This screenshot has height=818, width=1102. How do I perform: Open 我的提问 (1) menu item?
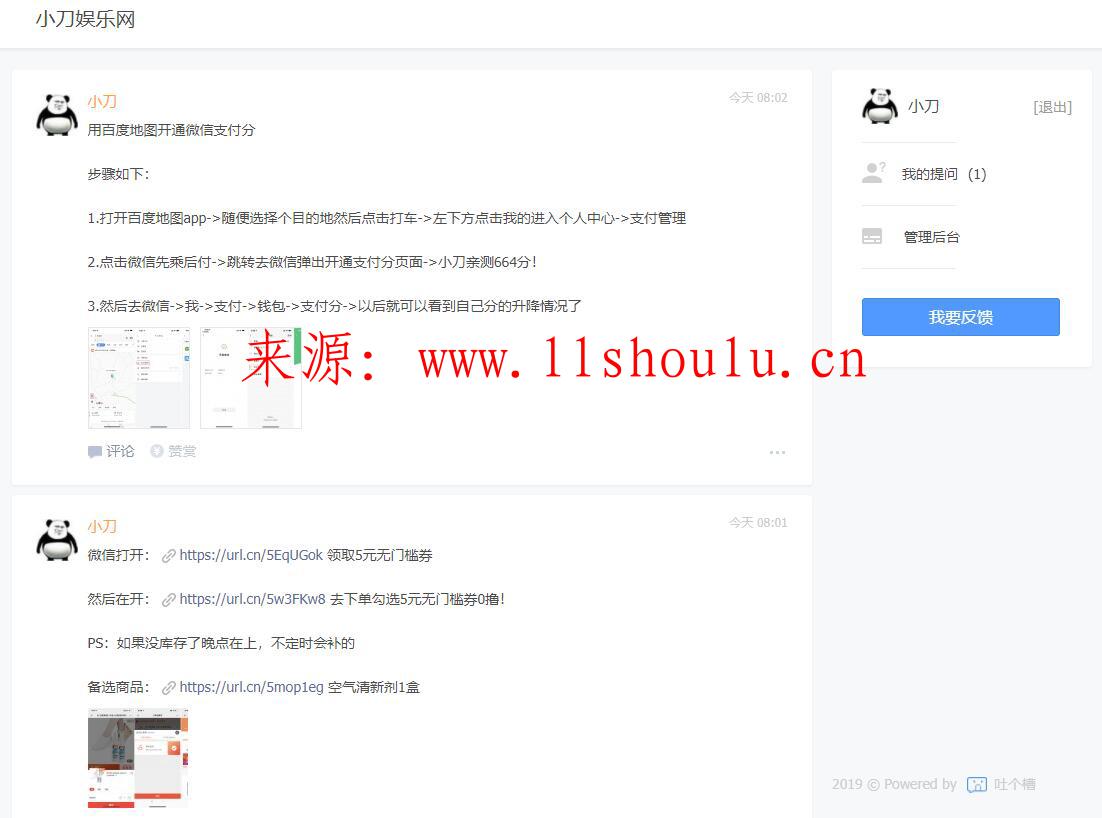pyautogui.click(x=943, y=174)
